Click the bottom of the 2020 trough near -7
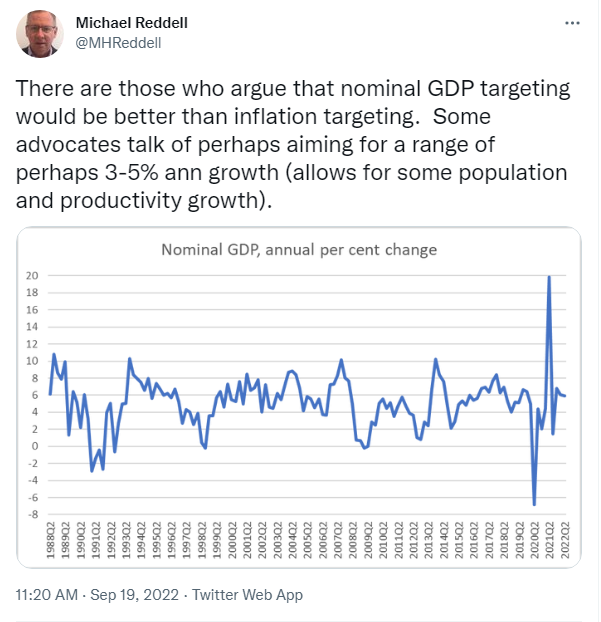This screenshot has height=622, width=601. 535,504
